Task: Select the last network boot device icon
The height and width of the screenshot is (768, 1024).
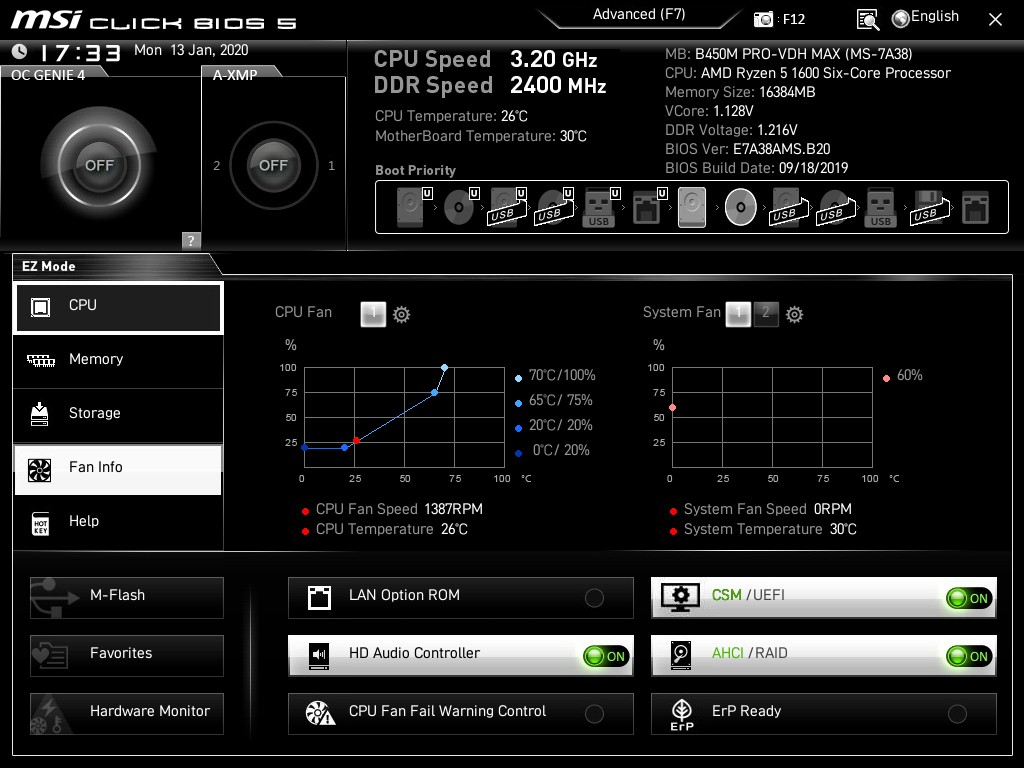Action: 975,207
